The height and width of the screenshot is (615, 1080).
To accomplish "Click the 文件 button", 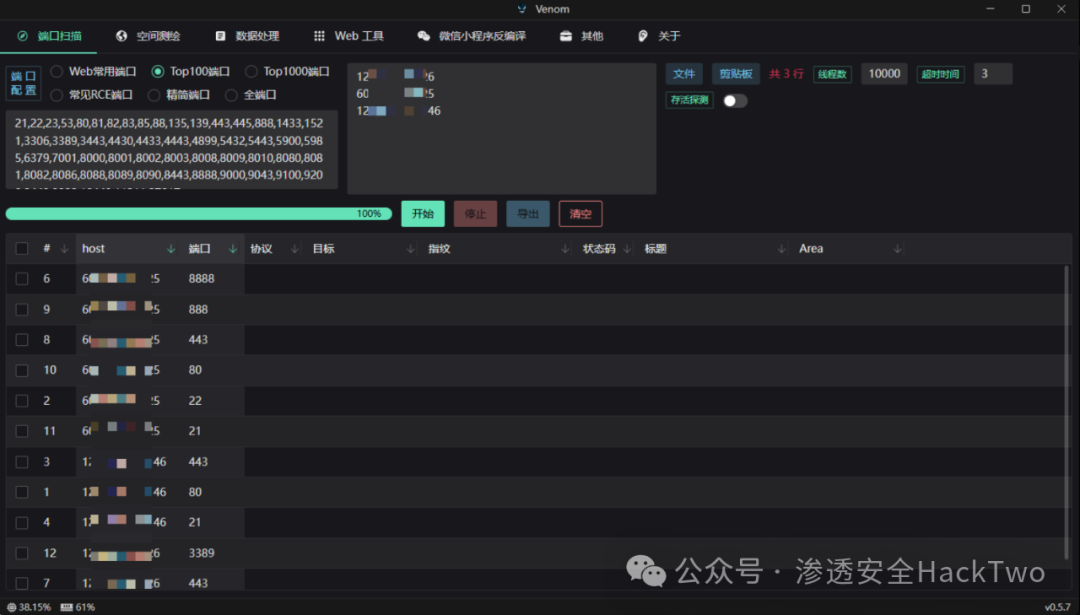I will coord(684,74).
